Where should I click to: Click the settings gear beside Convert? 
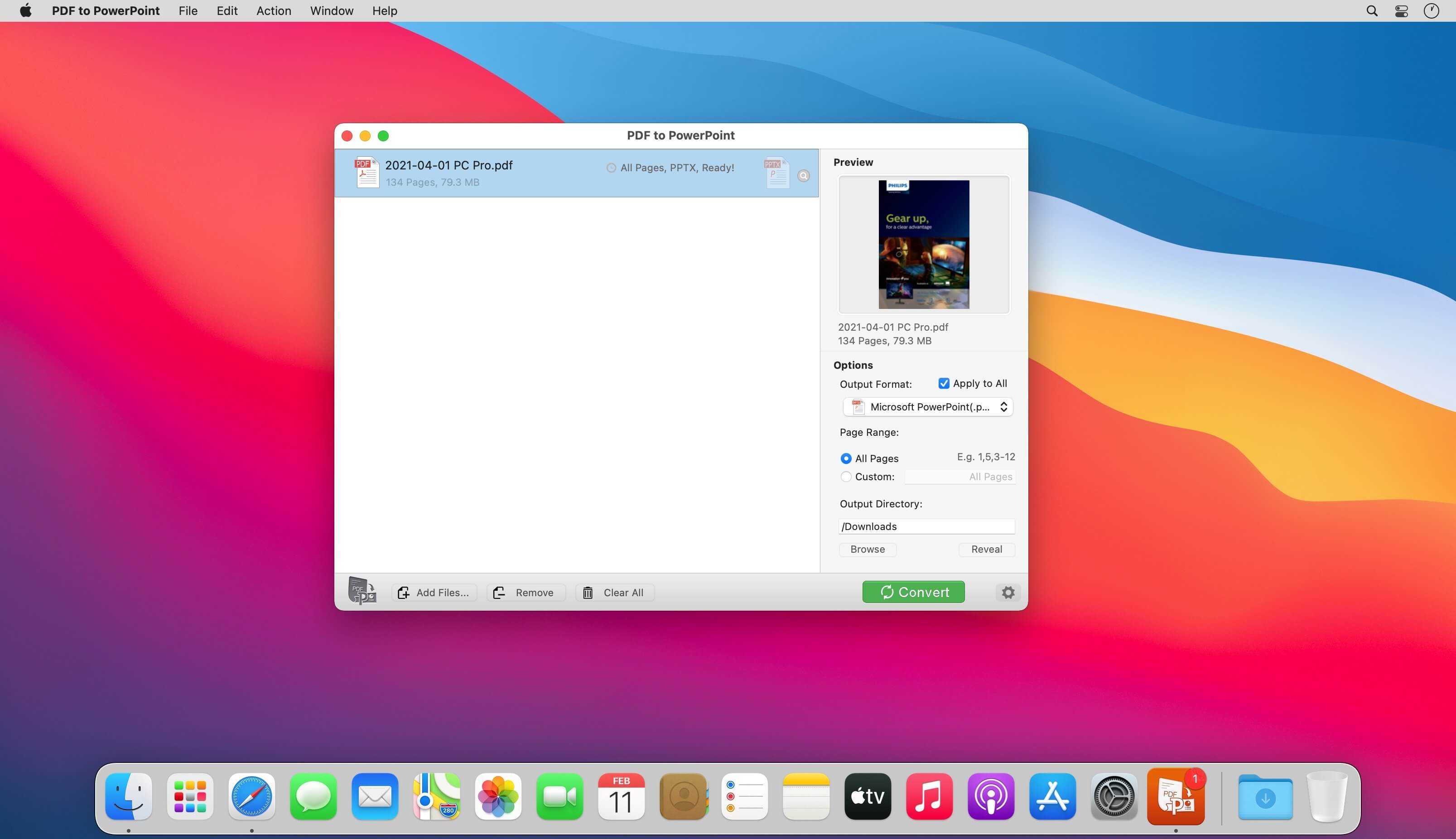tap(1008, 593)
